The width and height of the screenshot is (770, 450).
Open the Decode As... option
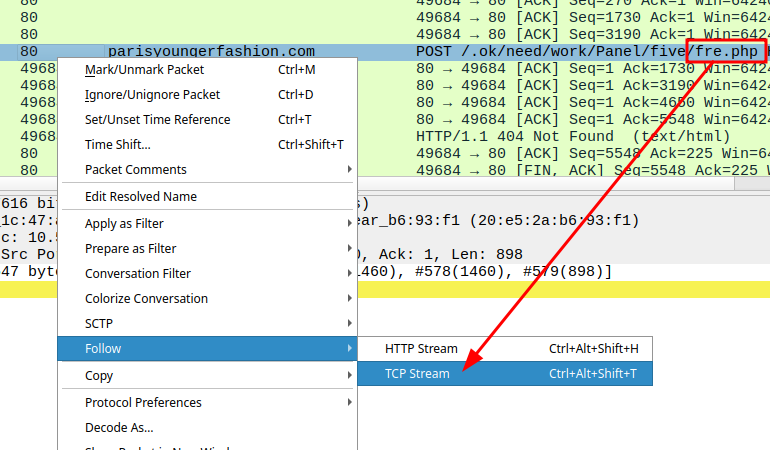tap(118, 428)
